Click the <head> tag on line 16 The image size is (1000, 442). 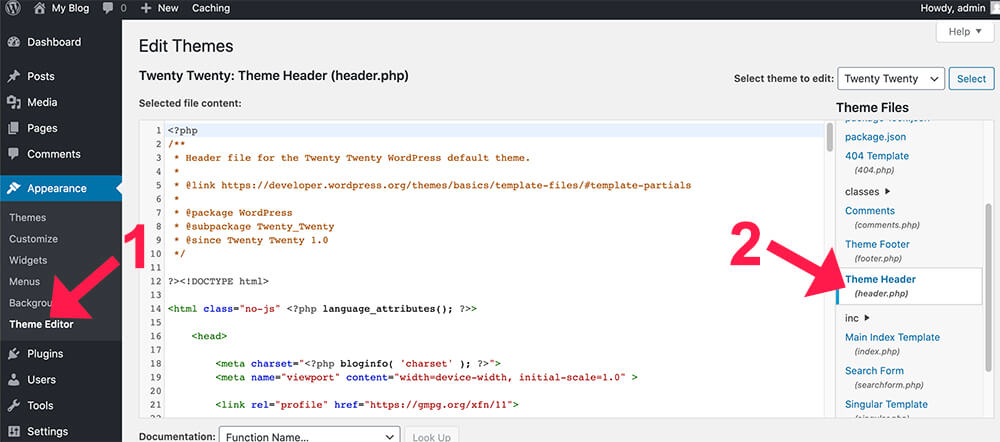pyautogui.click(x=209, y=336)
